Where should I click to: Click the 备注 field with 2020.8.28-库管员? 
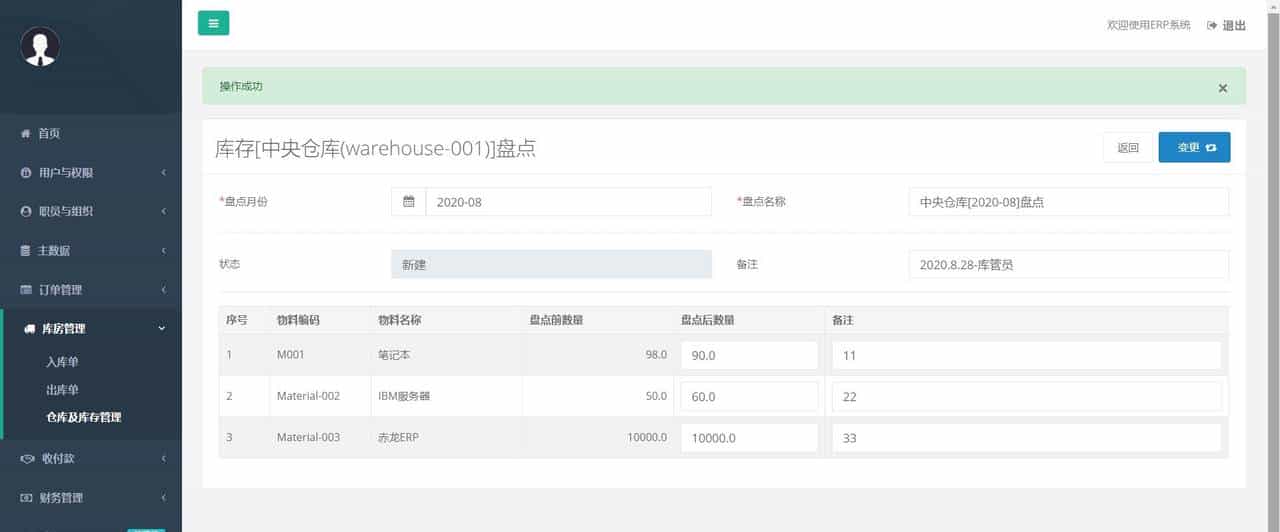point(1069,264)
